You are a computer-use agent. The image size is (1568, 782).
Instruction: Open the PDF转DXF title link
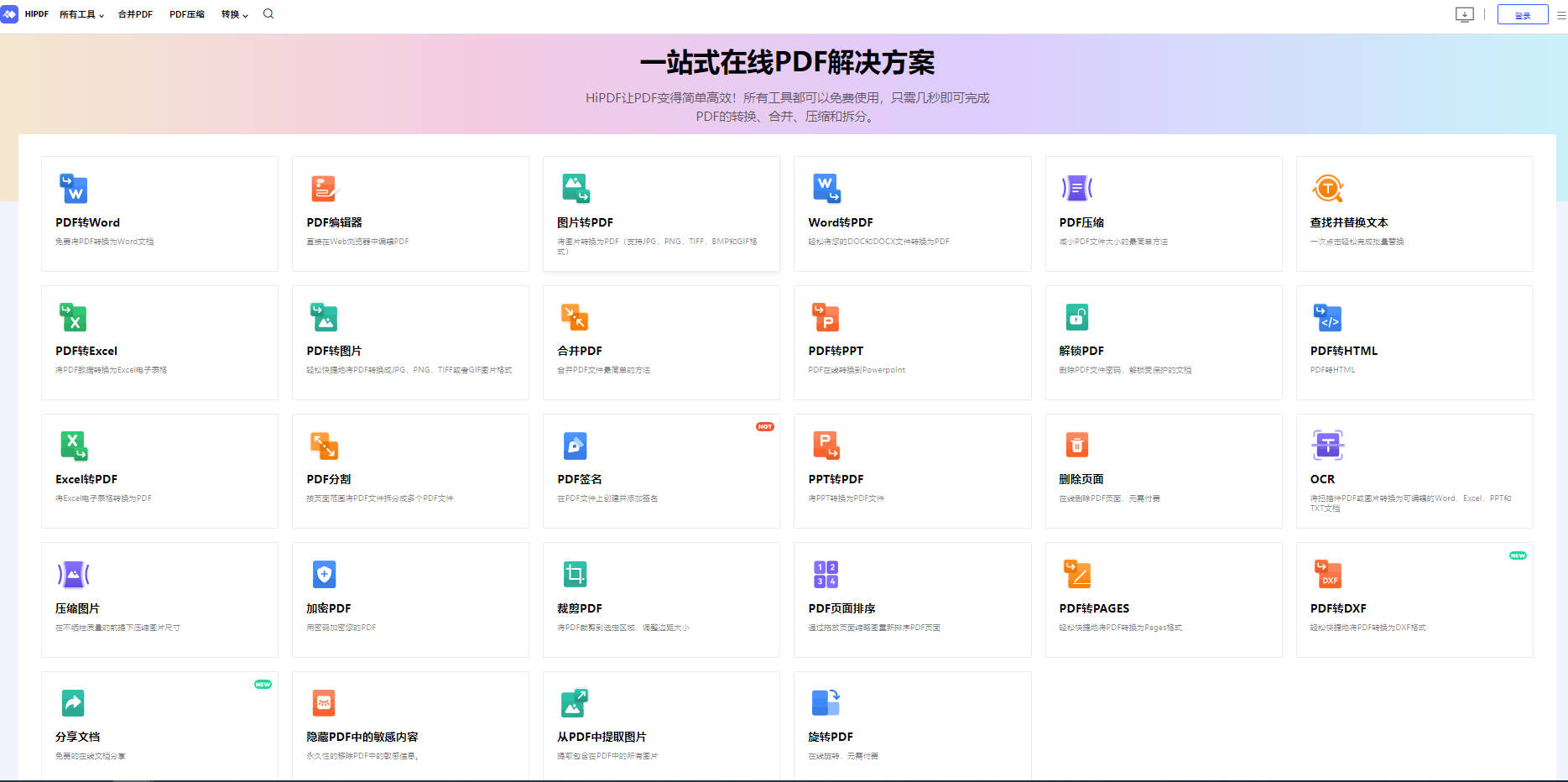click(x=1338, y=608)
